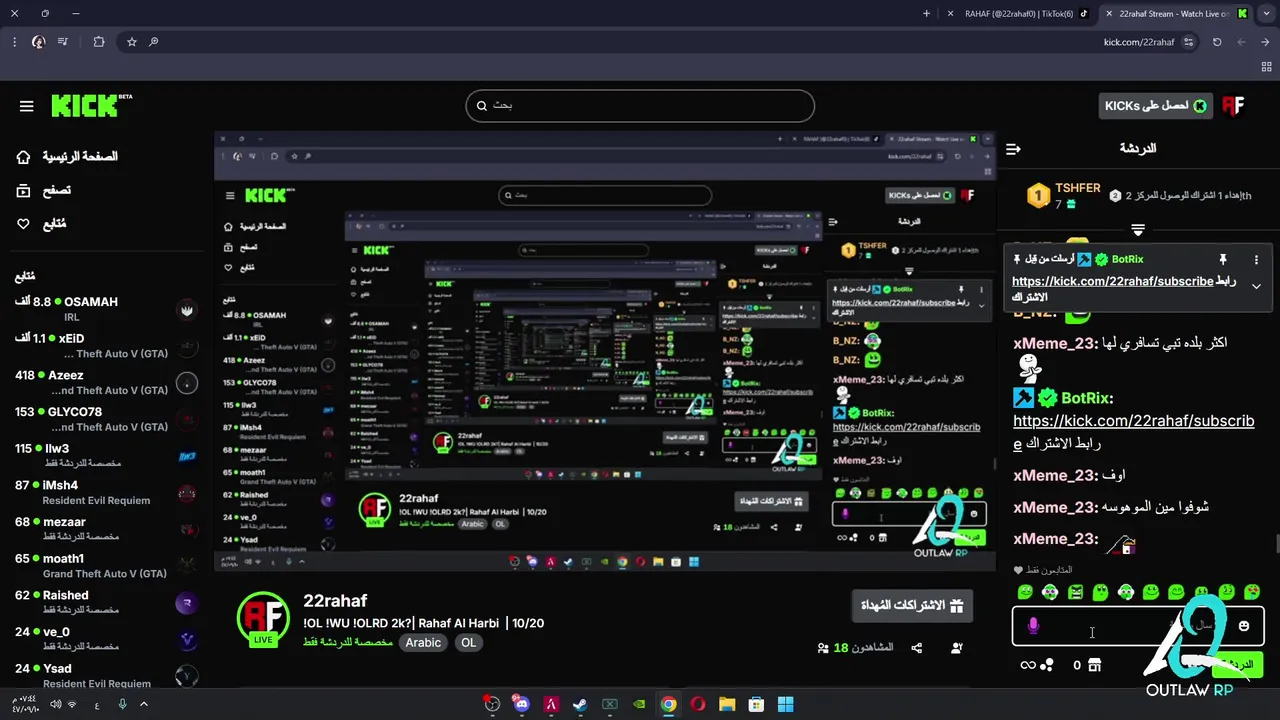
Task: Click the purple microphone icon in chat box
Action: pyautogui.click(x=1033, y=626)
